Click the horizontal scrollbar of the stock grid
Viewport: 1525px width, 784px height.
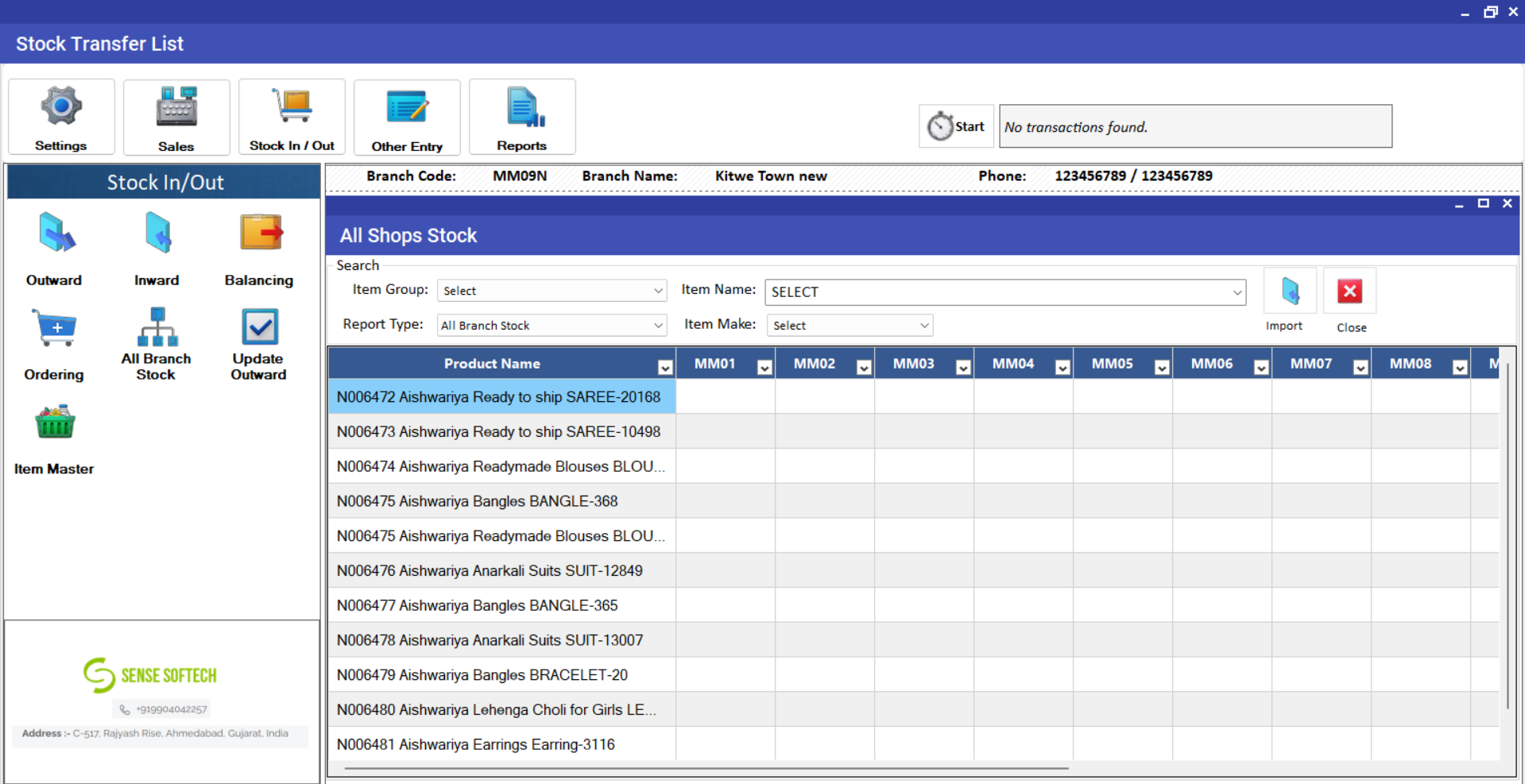pyautogui.click(x=707, y=768)
